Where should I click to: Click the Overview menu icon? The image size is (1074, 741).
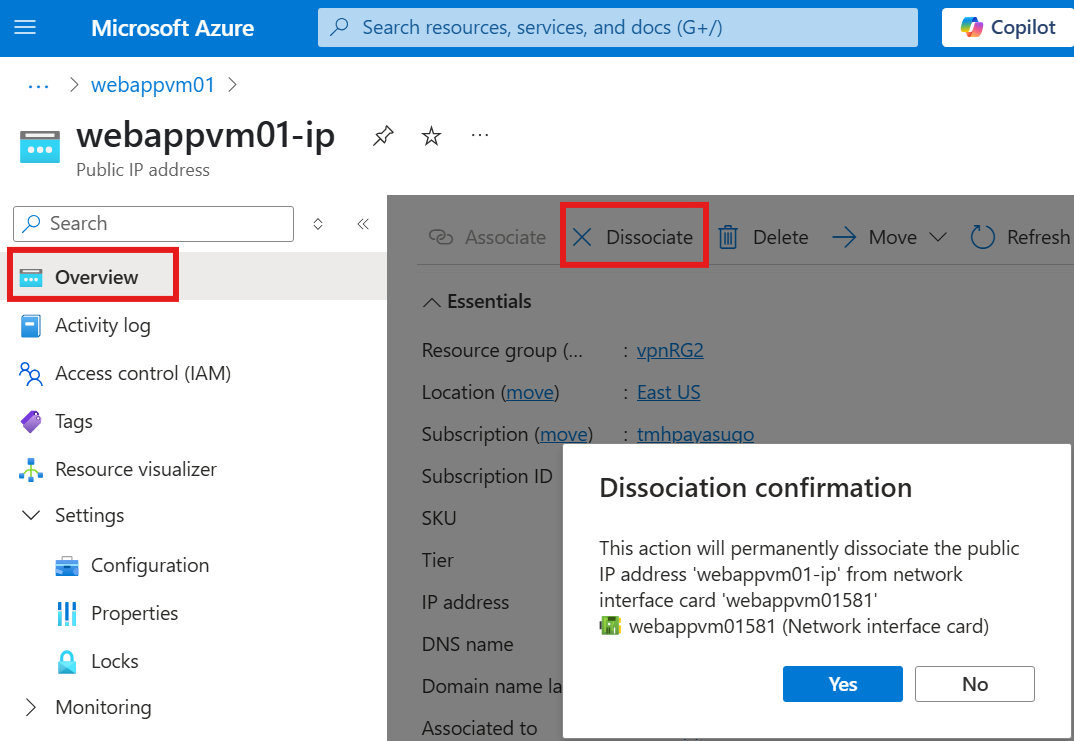pos(31,277)
